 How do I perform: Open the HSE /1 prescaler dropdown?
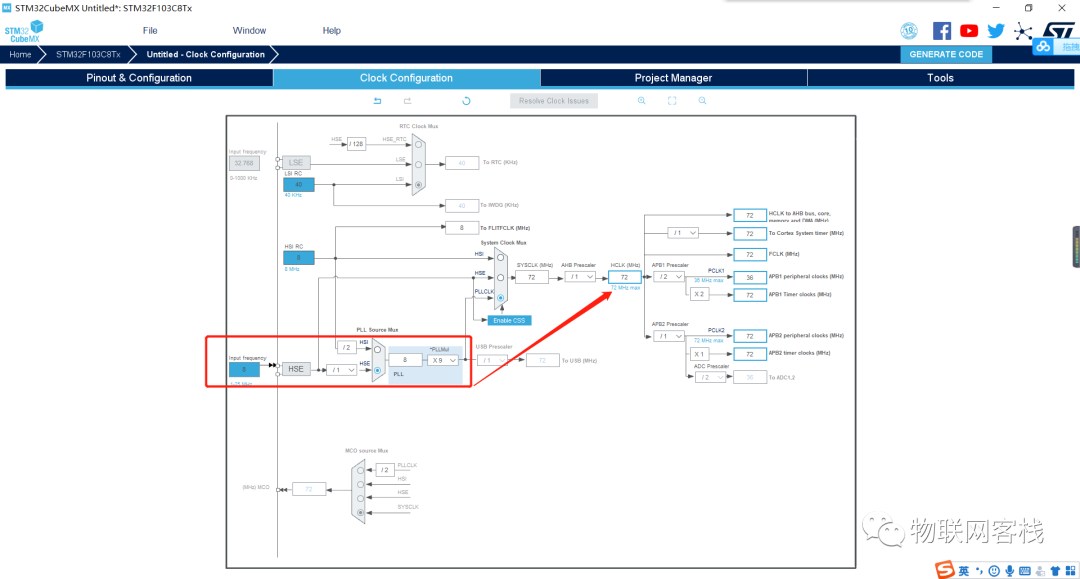pyautogui.click(x=342, y=370)
